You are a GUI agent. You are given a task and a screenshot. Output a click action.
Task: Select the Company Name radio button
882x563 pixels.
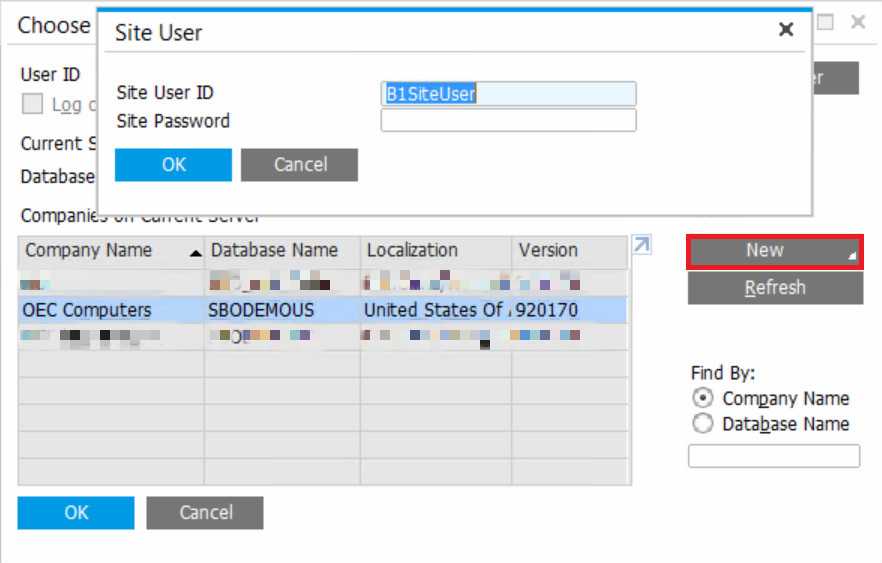[x=703, y=398]
